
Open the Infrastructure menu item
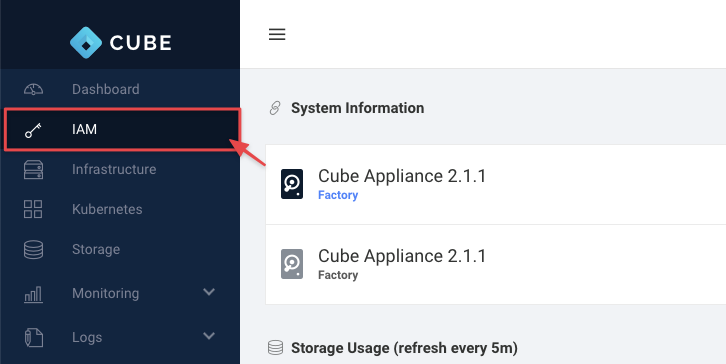pyautogui.click(x=120, y=169)
